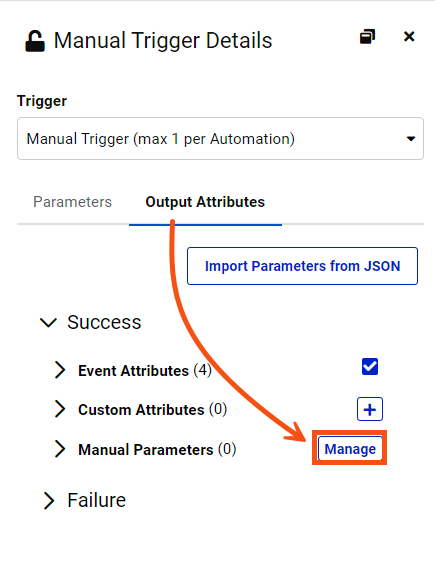Open panel in separate window icon
This screenshot has width=435, height=585.
[x=367, y=37]
